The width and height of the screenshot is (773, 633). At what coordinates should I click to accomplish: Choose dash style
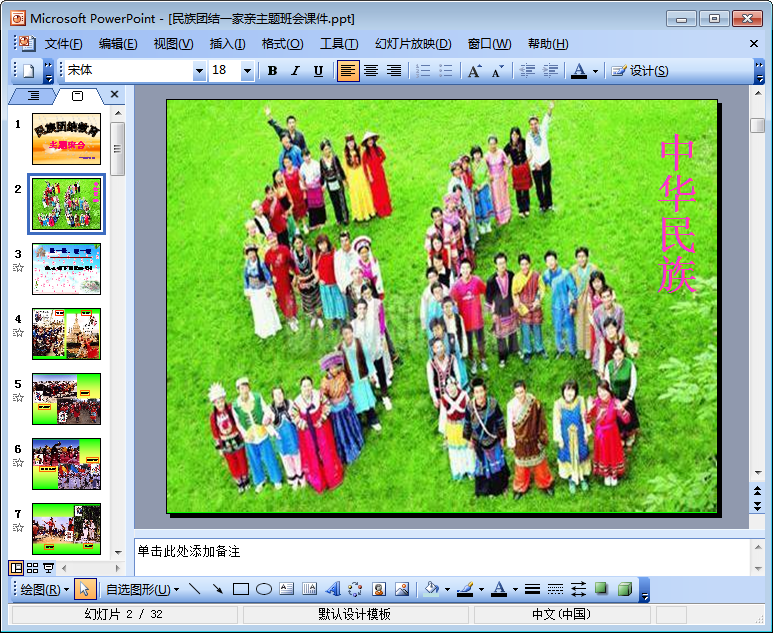555,589
